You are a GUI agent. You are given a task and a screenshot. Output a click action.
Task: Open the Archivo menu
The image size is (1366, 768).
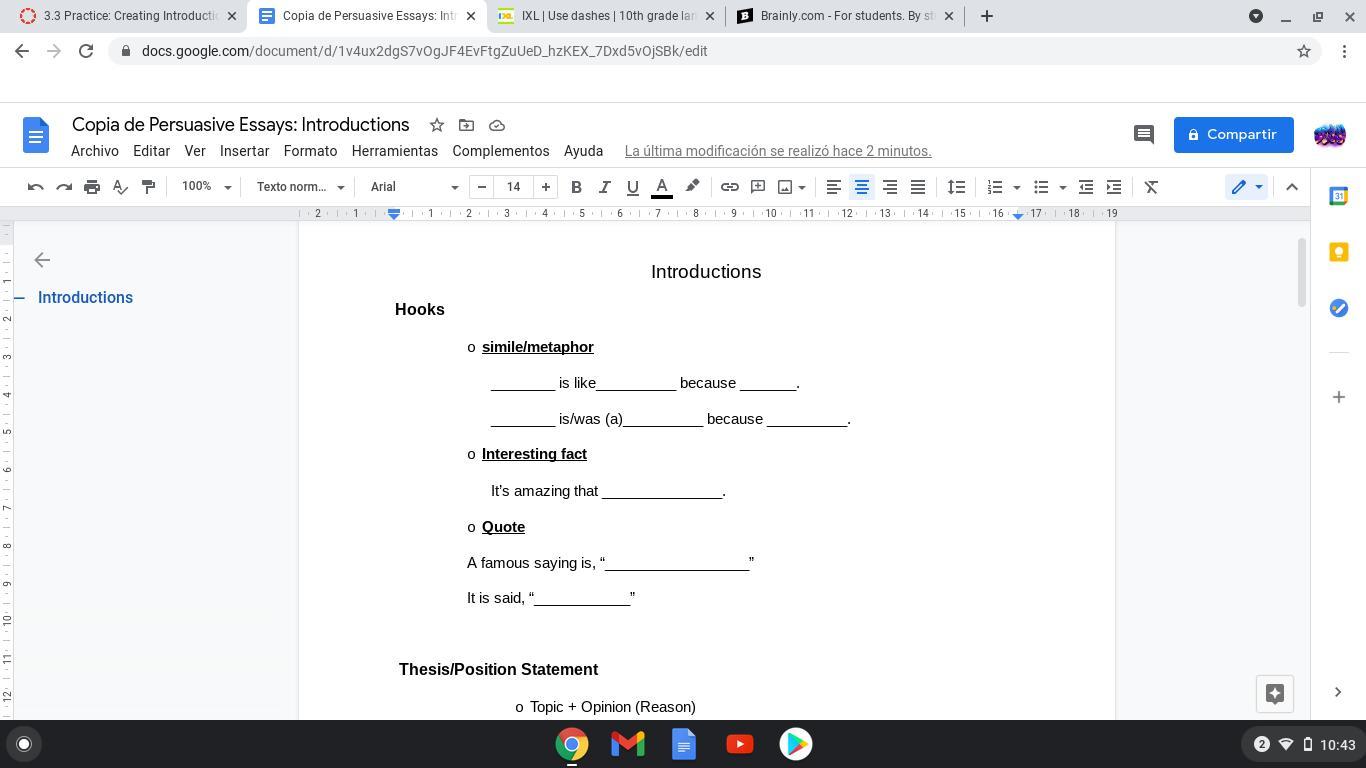[x=95, y=151]
